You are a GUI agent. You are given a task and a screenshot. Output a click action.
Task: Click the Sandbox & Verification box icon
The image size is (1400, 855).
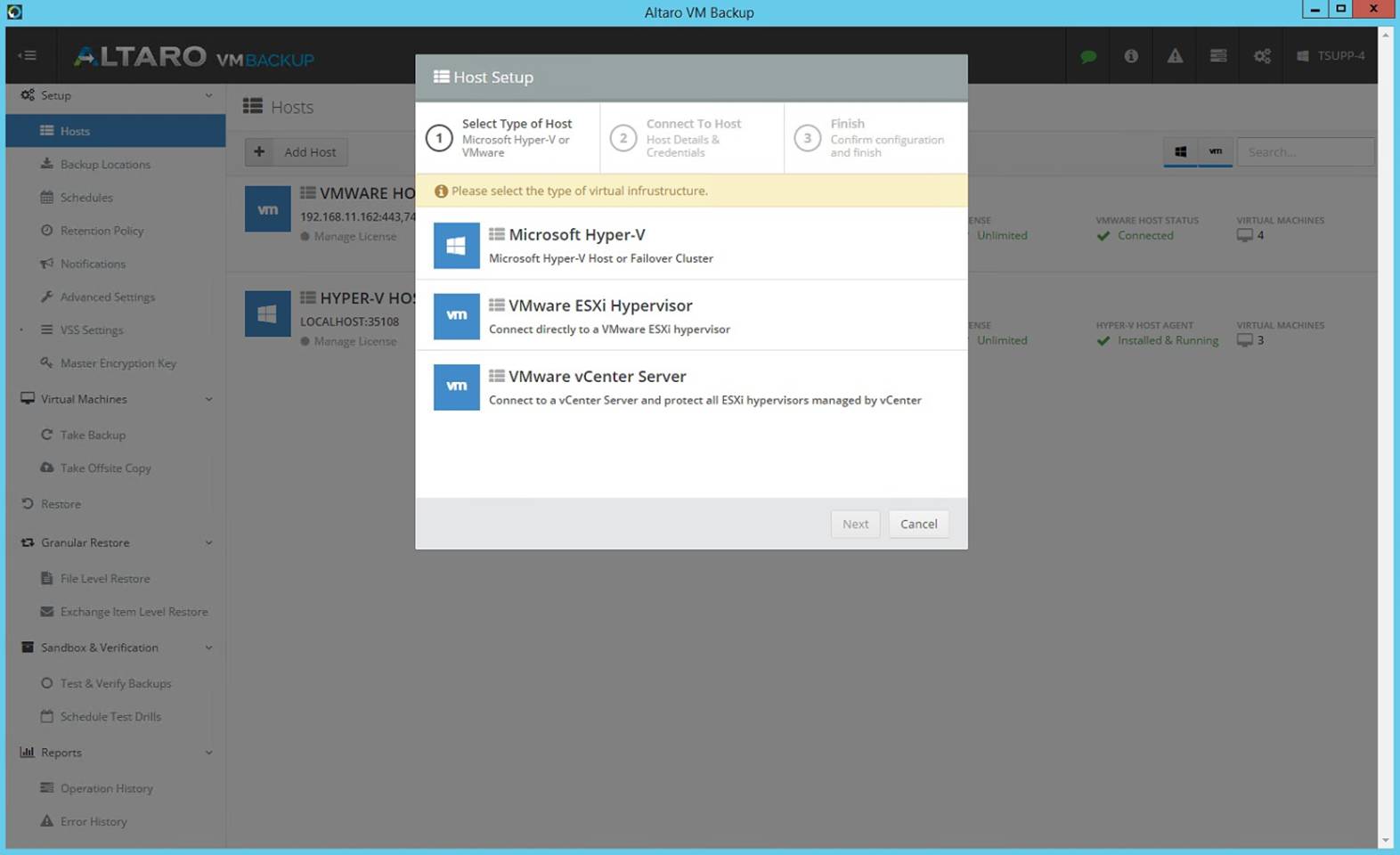click(x=28, y=647)
